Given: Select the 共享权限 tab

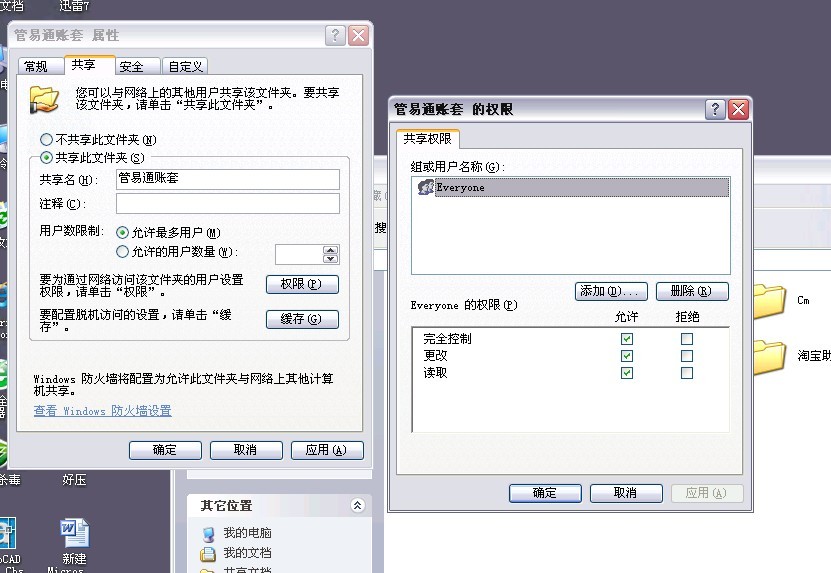Looking at the screenshot, I should tap(427, 139).
